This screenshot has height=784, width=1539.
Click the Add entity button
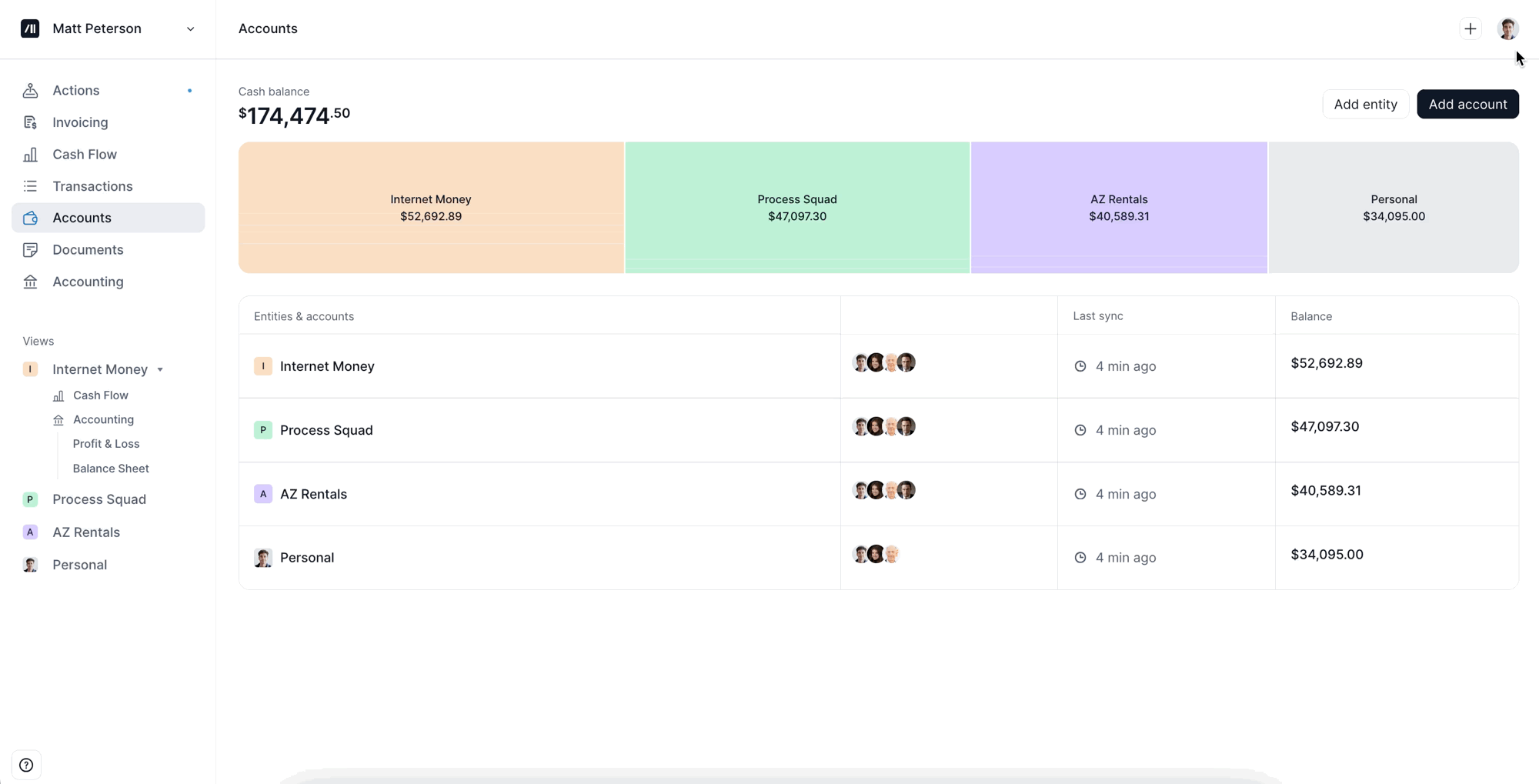point(1365,105)
